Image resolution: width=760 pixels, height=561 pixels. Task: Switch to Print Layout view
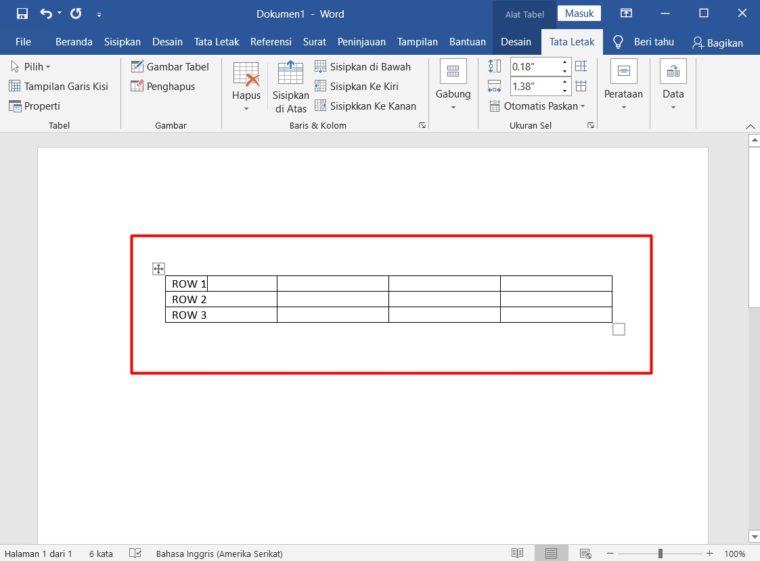551,553
